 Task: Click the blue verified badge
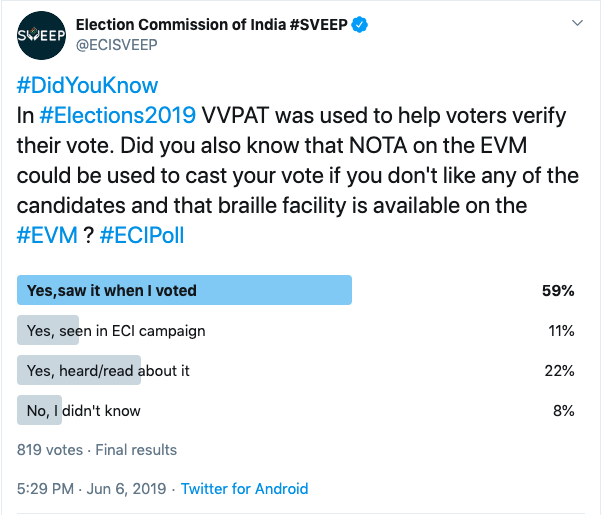[360, 25]
